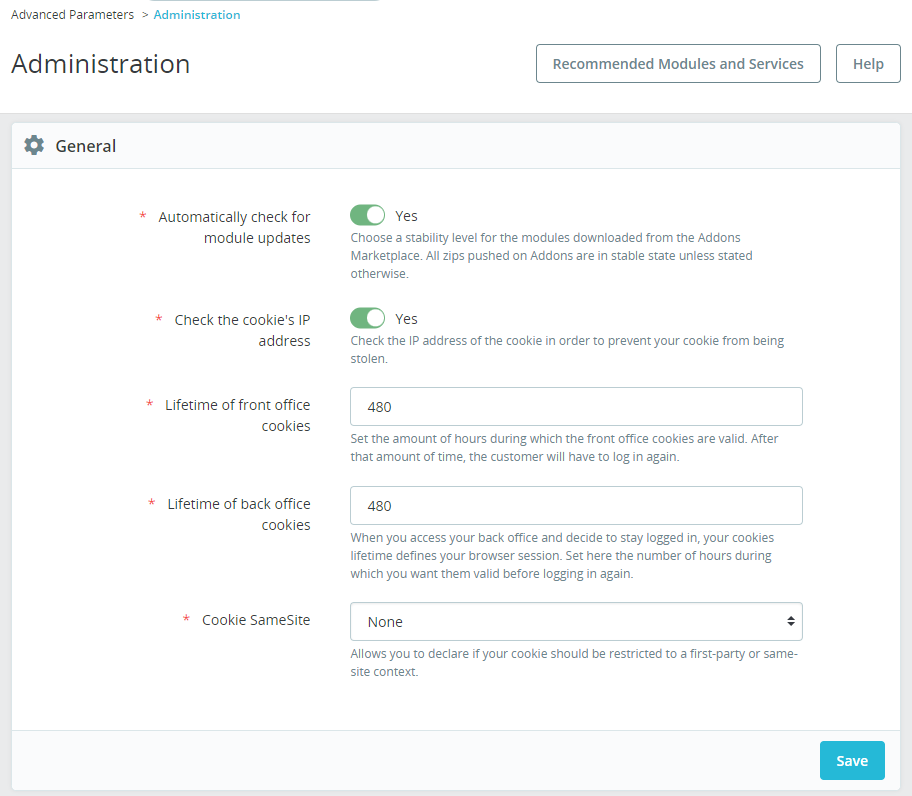The height and width of the screenshot is (796, 912).
Task: Click the 'Cookie SameSite' field label
Action: point(256,620)
